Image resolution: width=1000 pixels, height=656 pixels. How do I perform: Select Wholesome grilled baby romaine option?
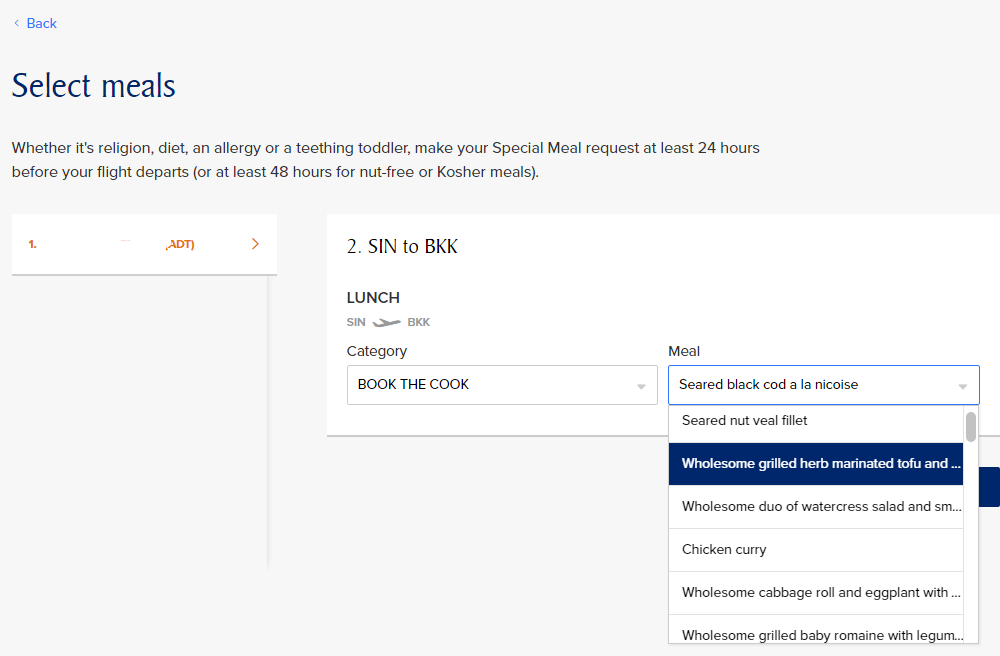(x=816, y=633)
